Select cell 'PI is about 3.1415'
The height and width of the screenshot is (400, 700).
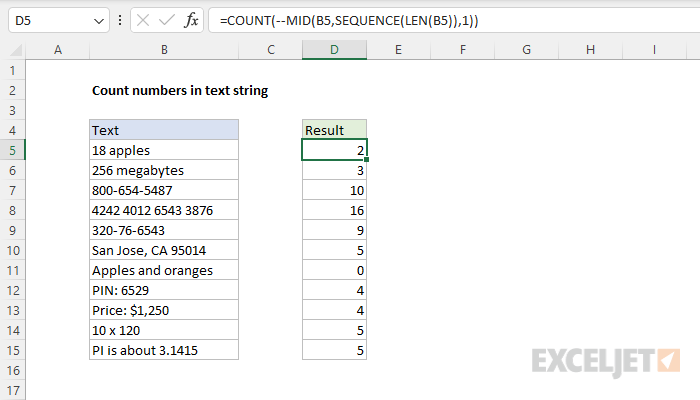[164, 350]
